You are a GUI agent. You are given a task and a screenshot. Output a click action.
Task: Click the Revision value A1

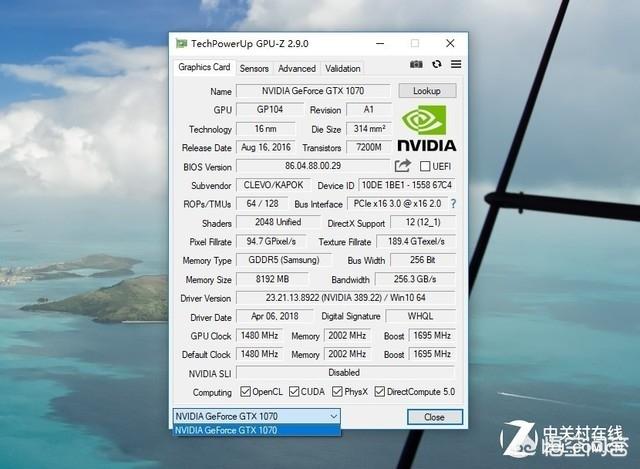coord(369,109)
